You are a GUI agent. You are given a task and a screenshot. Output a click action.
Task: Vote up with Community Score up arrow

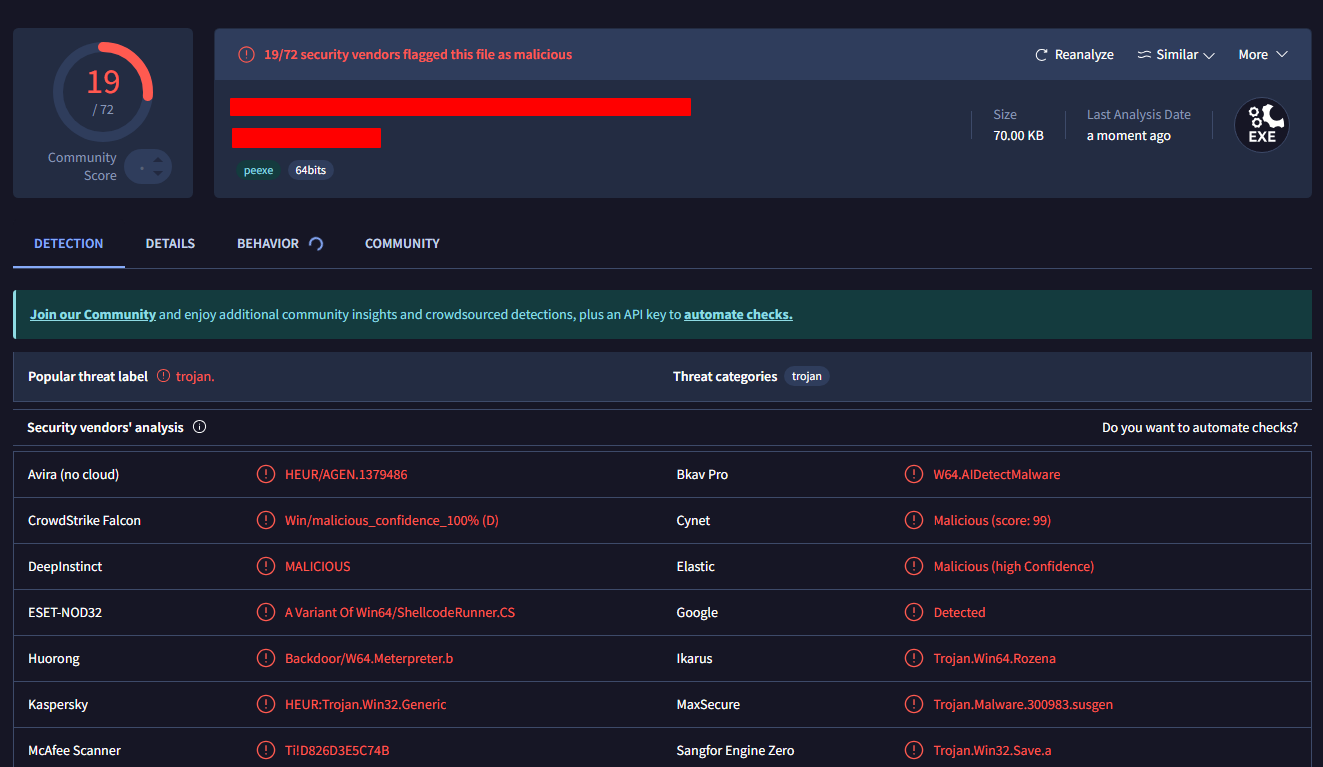[x=158, y=160]
